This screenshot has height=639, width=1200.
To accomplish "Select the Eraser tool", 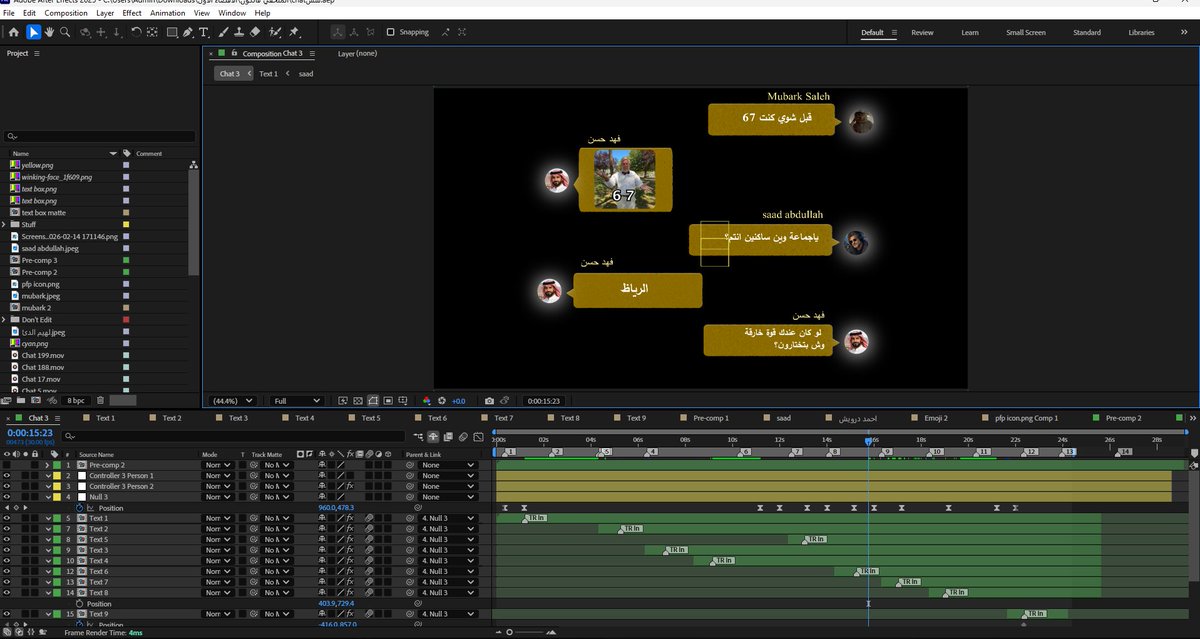I will (x=255, y=32).
